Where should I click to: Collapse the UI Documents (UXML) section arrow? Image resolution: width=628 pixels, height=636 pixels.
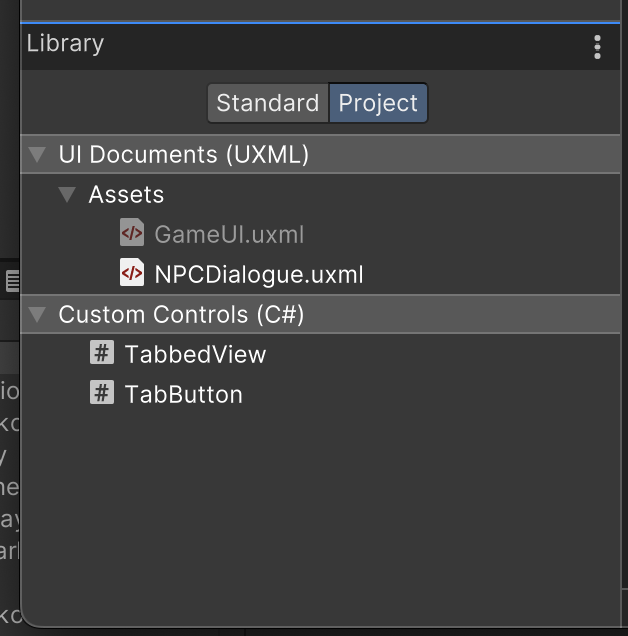pyautogui.click(x=38, y=154)
